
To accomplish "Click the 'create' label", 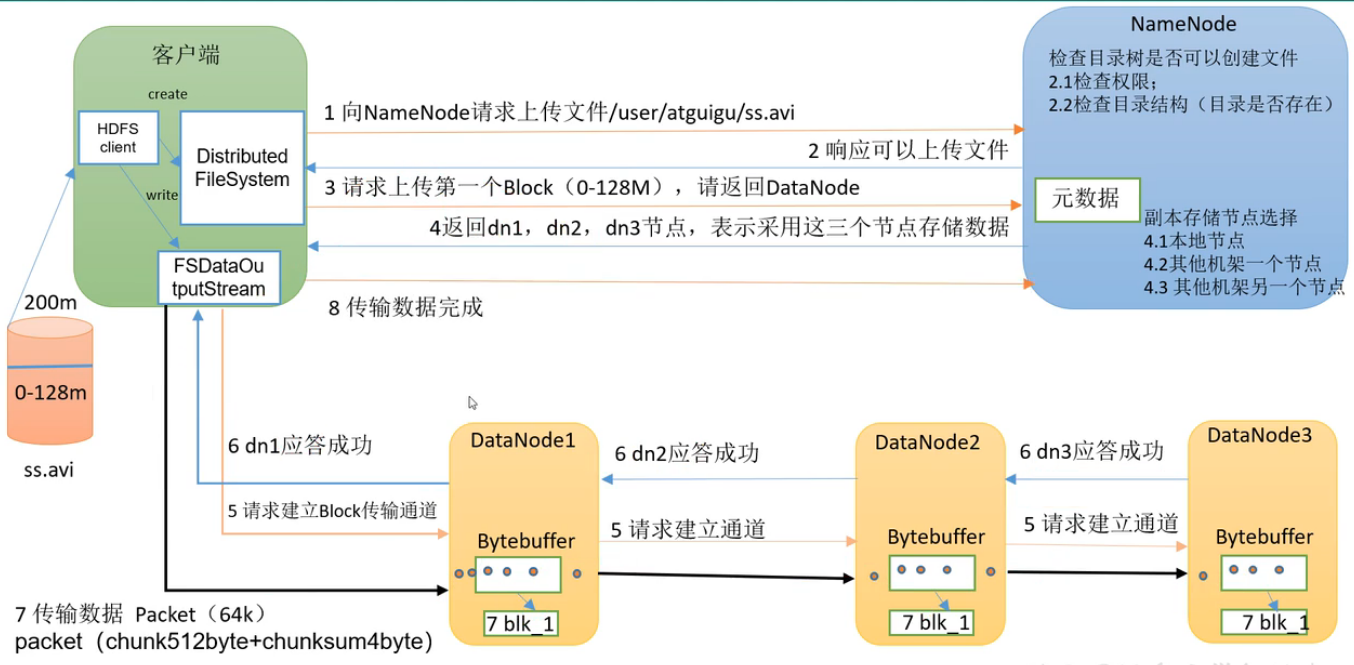I will point(168,94).
